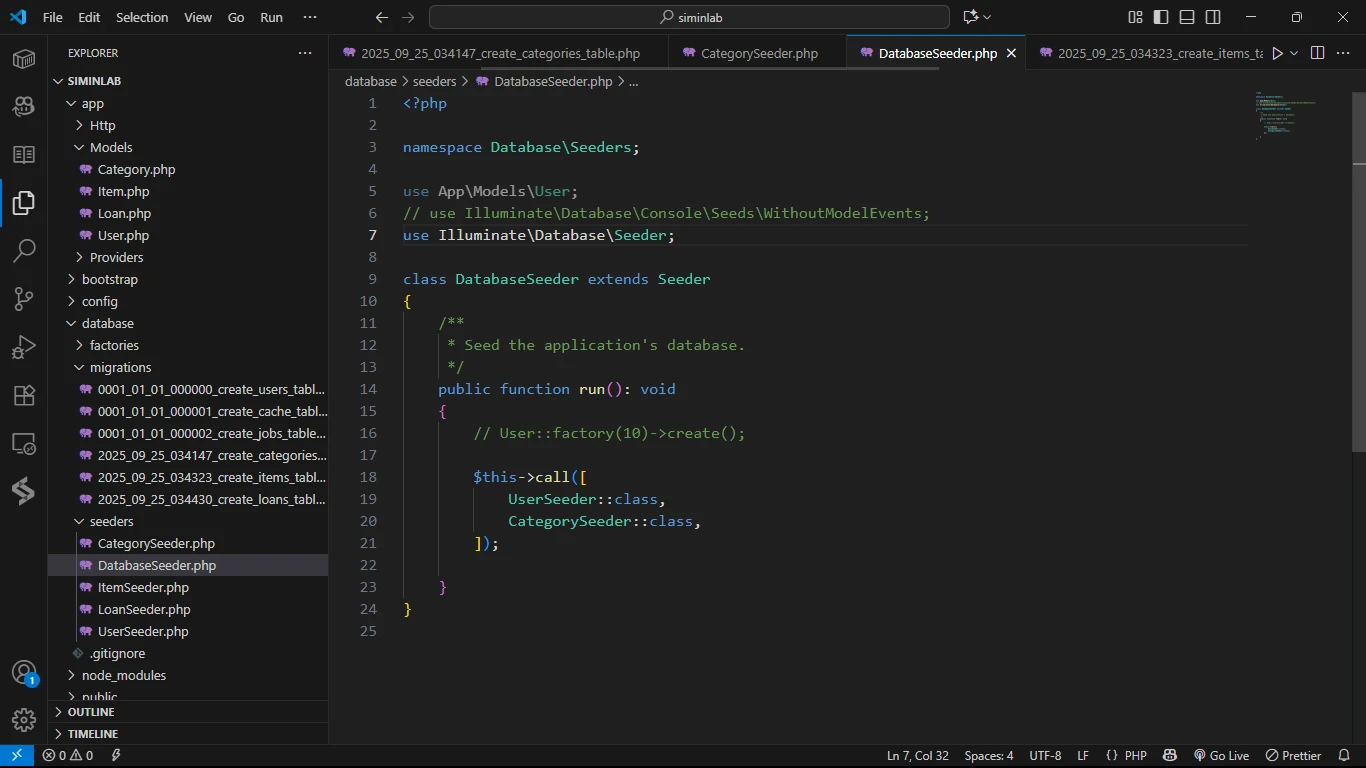Collapse the migrations folder
The height and width of the screenshot is (768, 1366).
pyautogui.click(x=120, y=367)
